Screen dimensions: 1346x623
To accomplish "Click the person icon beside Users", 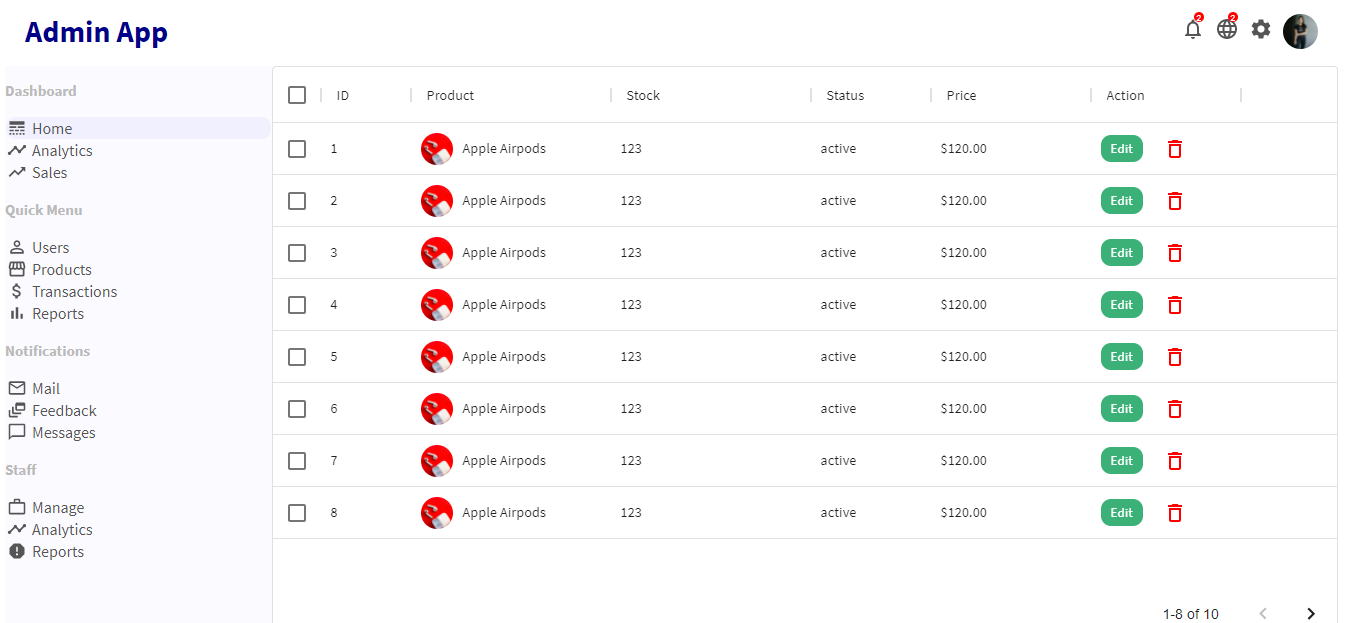I will click(16, 248).
